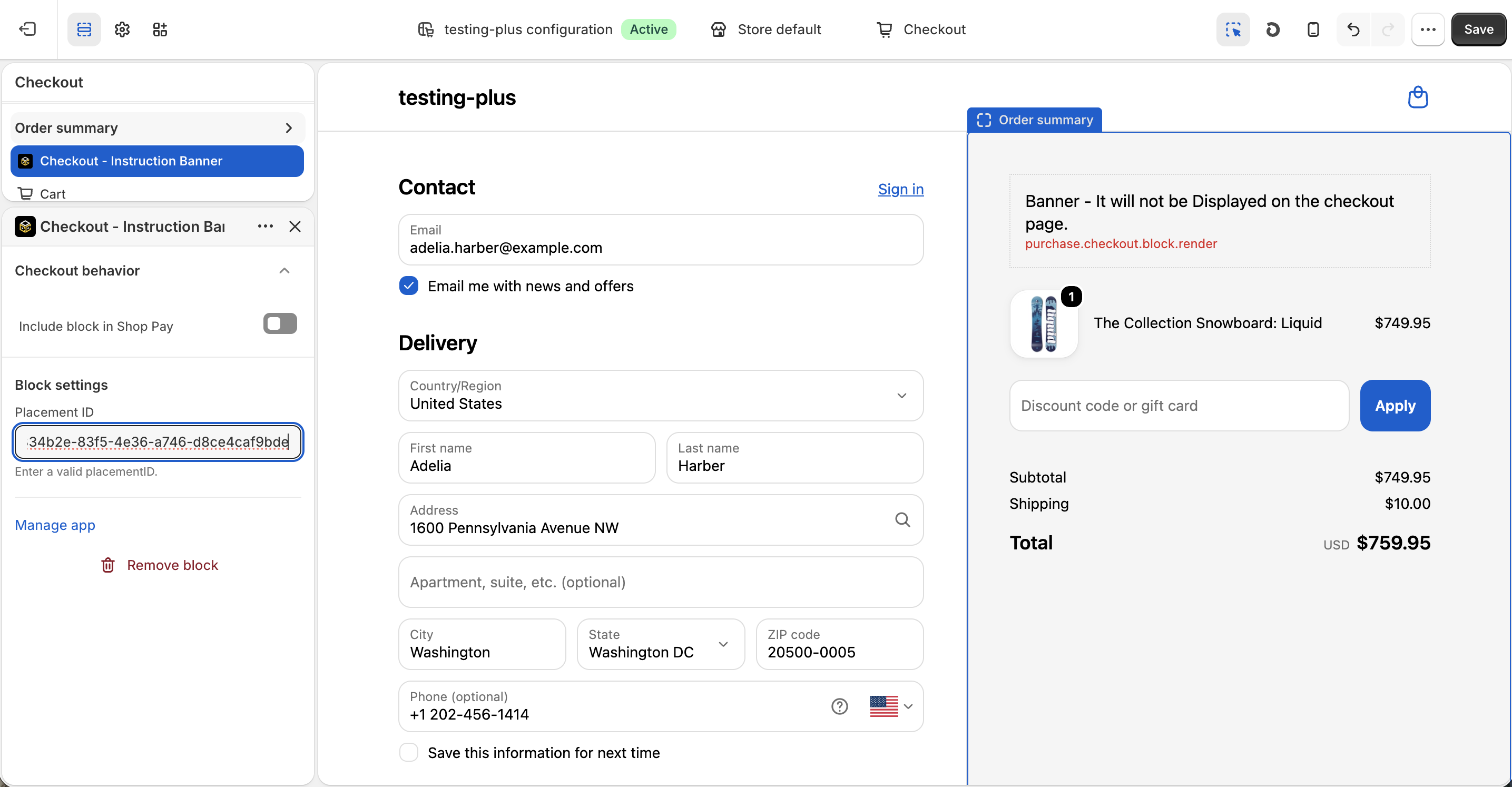Select the Order summary tag in preview
Viewport: 1512px width, 787px height.
[x=1034, y=120]
